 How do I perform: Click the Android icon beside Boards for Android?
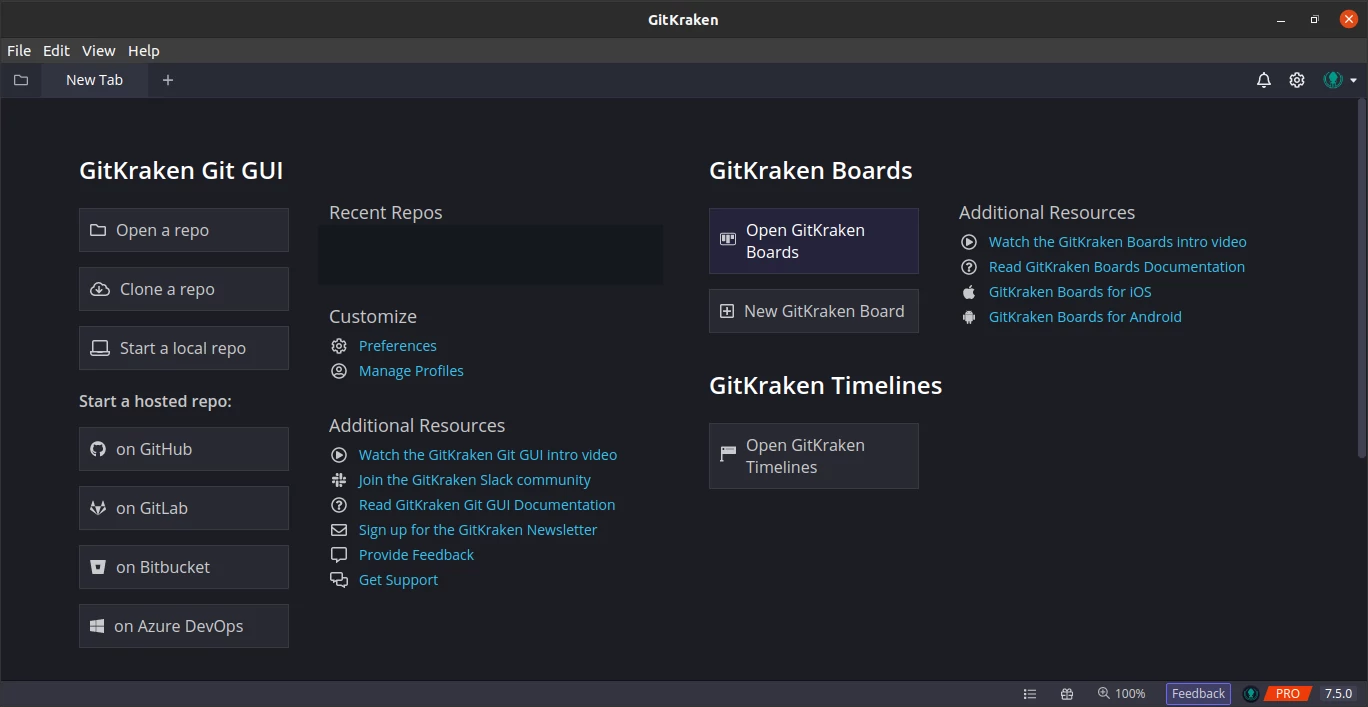click(x=969, y=317)
